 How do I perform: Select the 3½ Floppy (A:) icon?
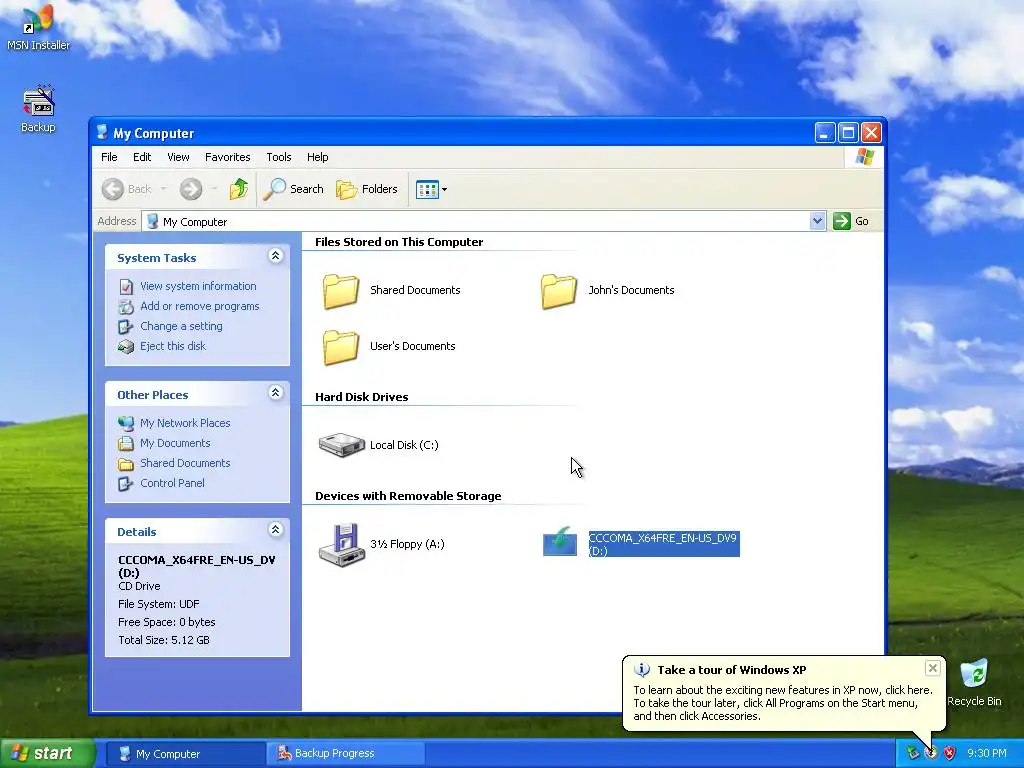coord(341,545)
